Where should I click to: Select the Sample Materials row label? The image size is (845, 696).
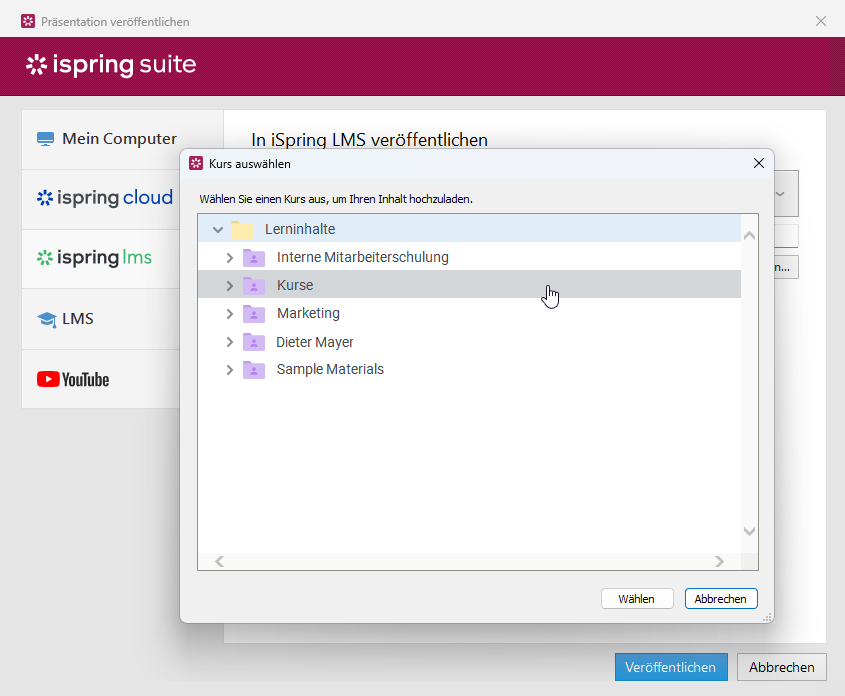[330, 369]
